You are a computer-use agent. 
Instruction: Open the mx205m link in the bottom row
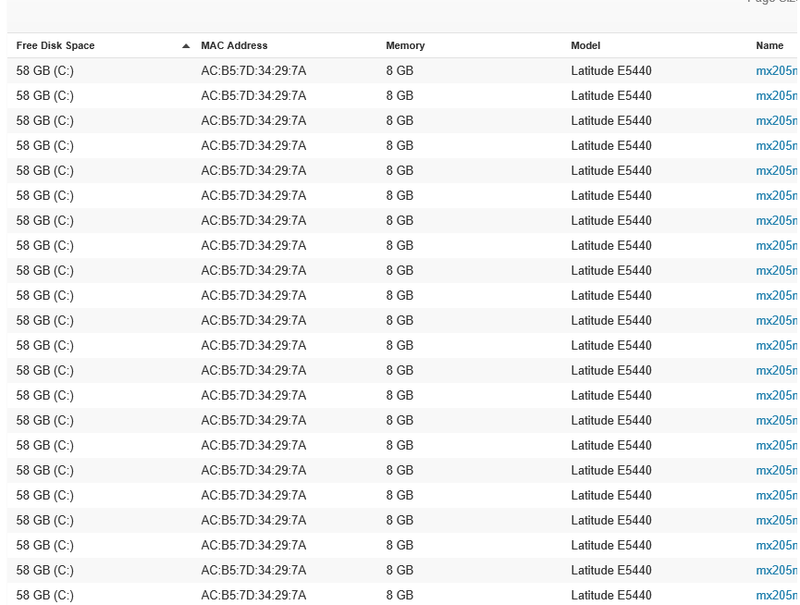tap(775, 595)
